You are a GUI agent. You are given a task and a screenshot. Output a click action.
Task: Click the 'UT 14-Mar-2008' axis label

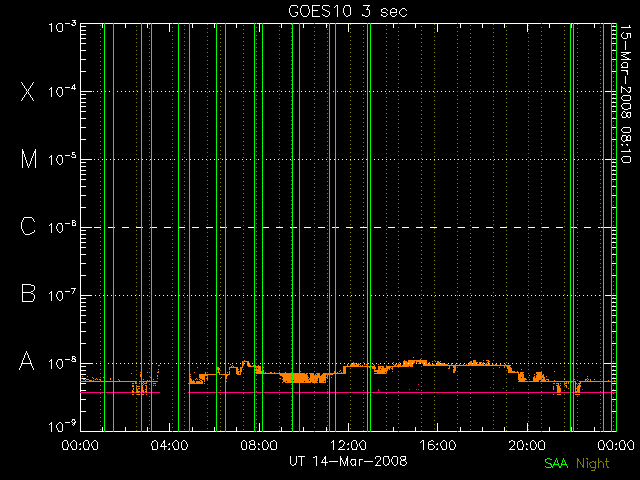point(348,461)
